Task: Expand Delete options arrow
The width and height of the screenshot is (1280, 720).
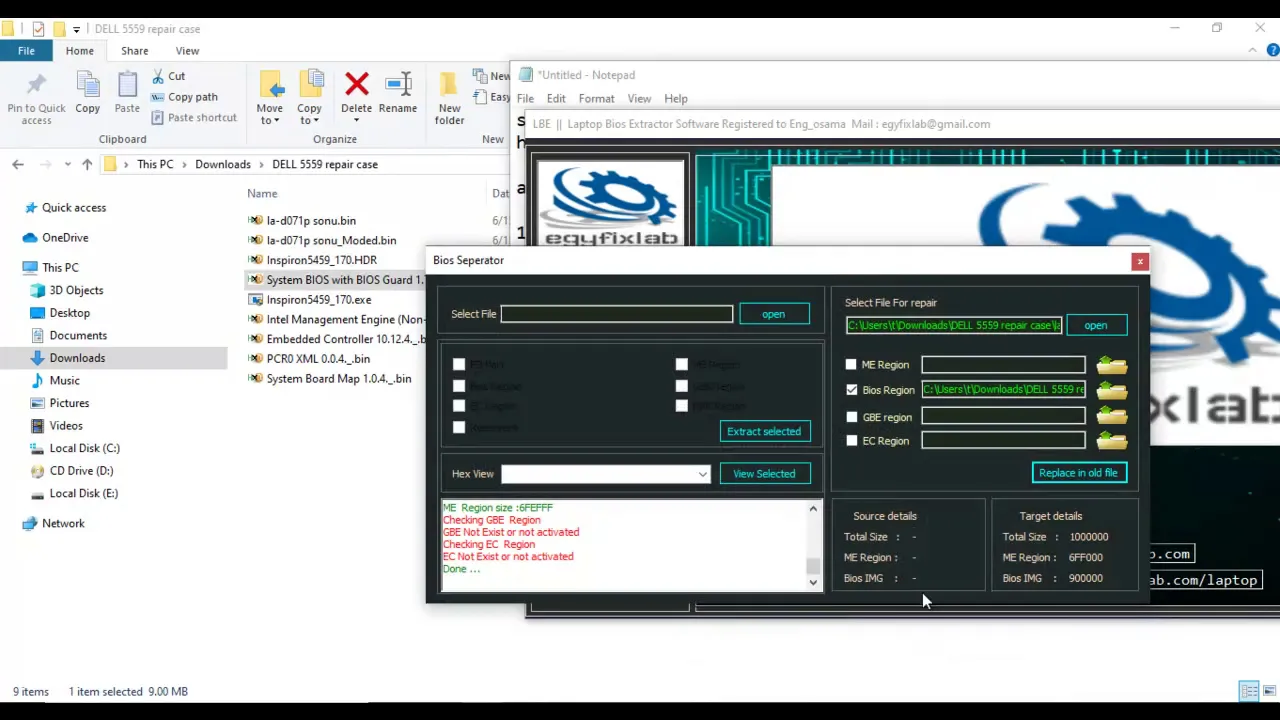Action: tap(356, 121)
